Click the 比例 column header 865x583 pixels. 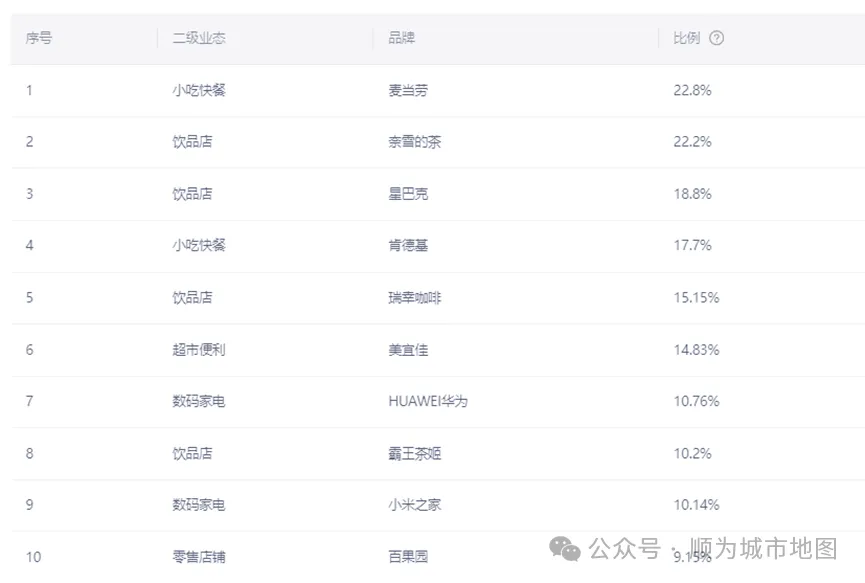click(686, 38)
